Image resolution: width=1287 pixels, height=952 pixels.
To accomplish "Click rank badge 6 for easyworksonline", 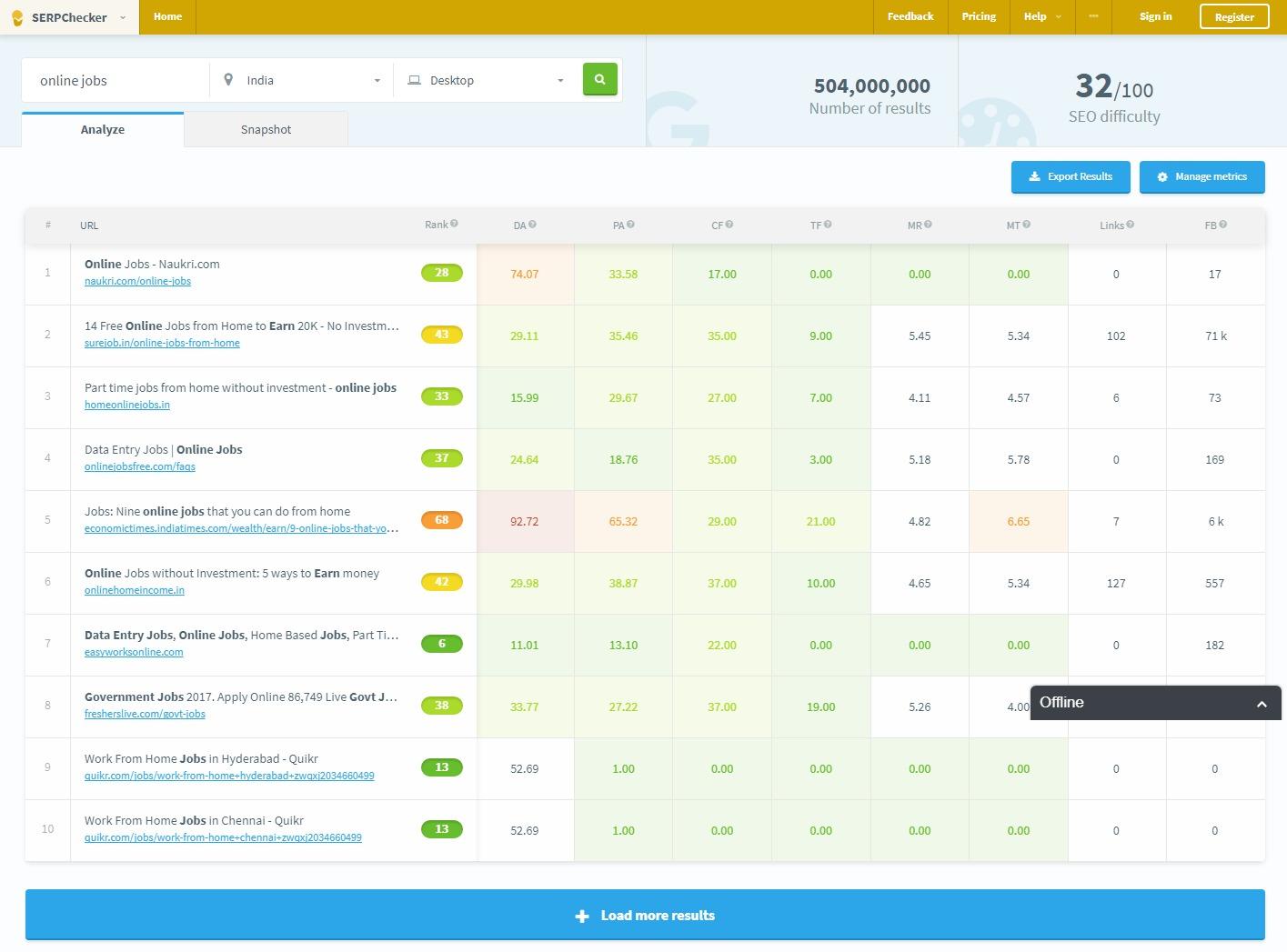I will tap(441, 644).
